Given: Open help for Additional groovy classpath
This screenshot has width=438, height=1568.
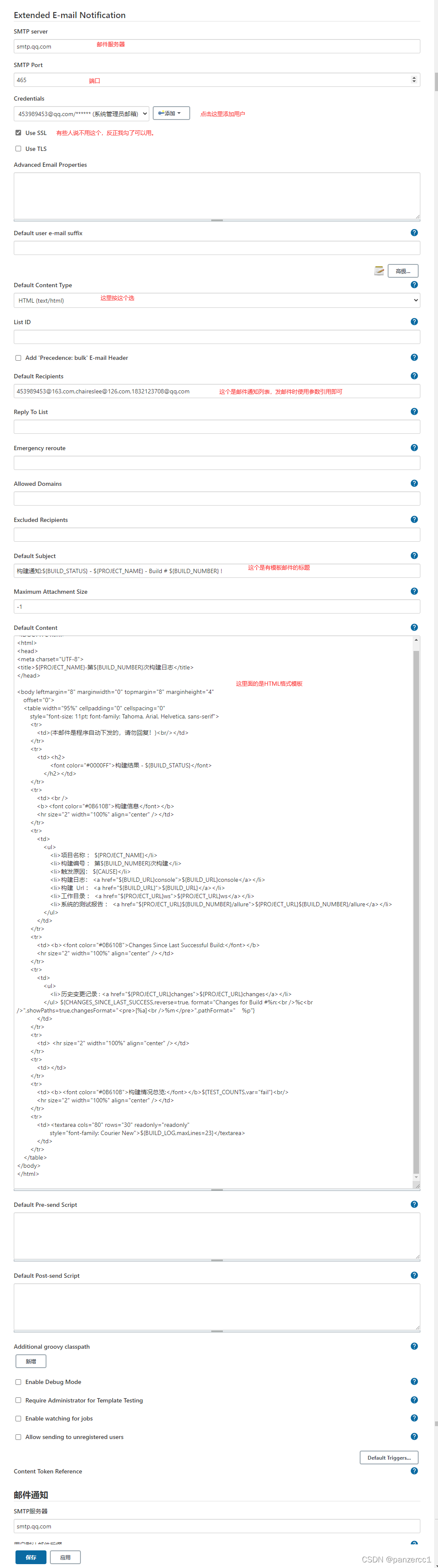Looking at the screenshot, I should 414,1346.
